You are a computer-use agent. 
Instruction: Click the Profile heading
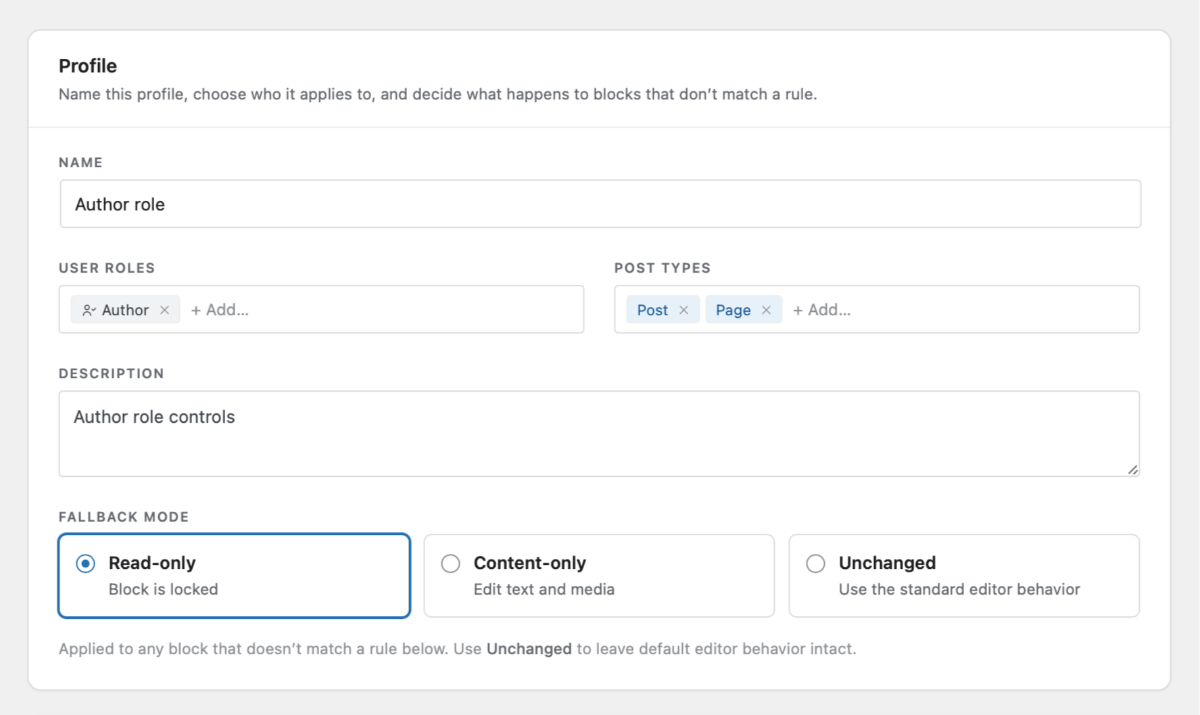[88, 66]
